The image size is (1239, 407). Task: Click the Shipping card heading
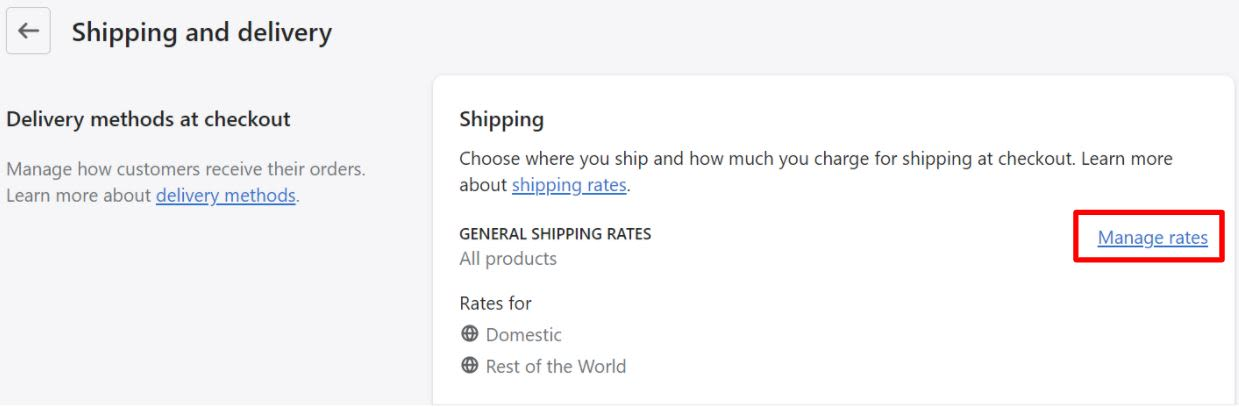[502, 120]
